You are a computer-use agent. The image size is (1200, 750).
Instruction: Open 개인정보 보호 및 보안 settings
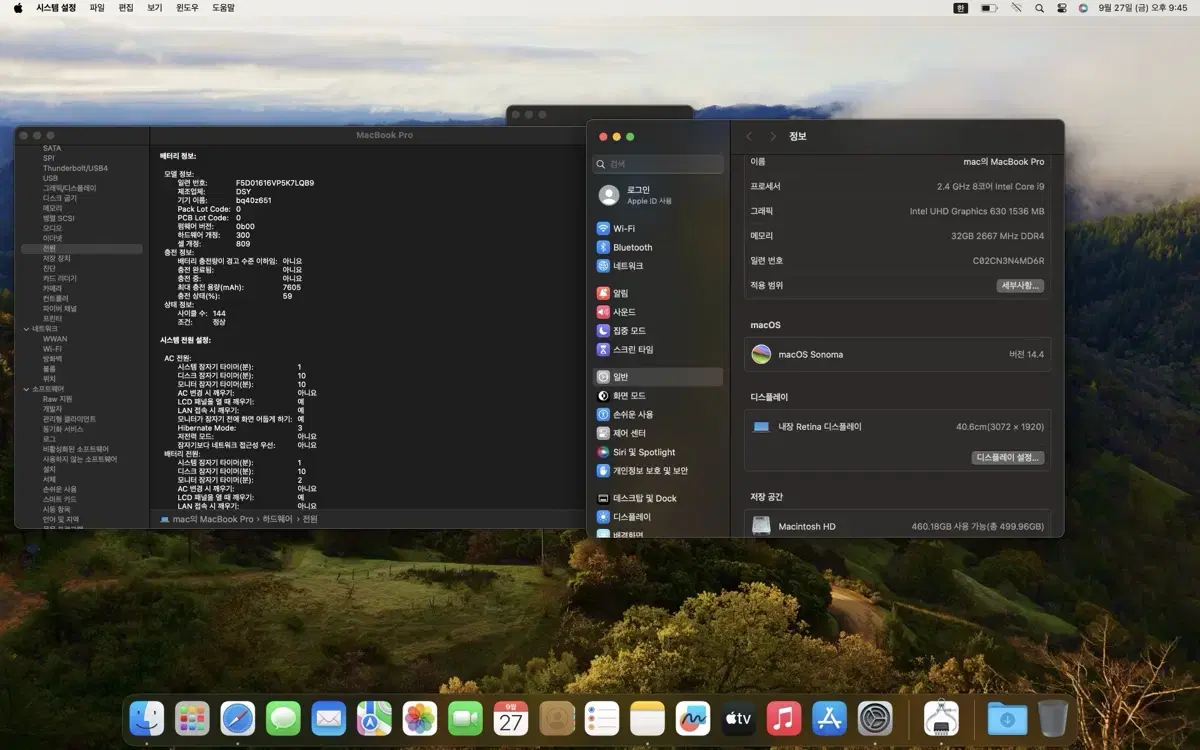[x=659, y=471]
